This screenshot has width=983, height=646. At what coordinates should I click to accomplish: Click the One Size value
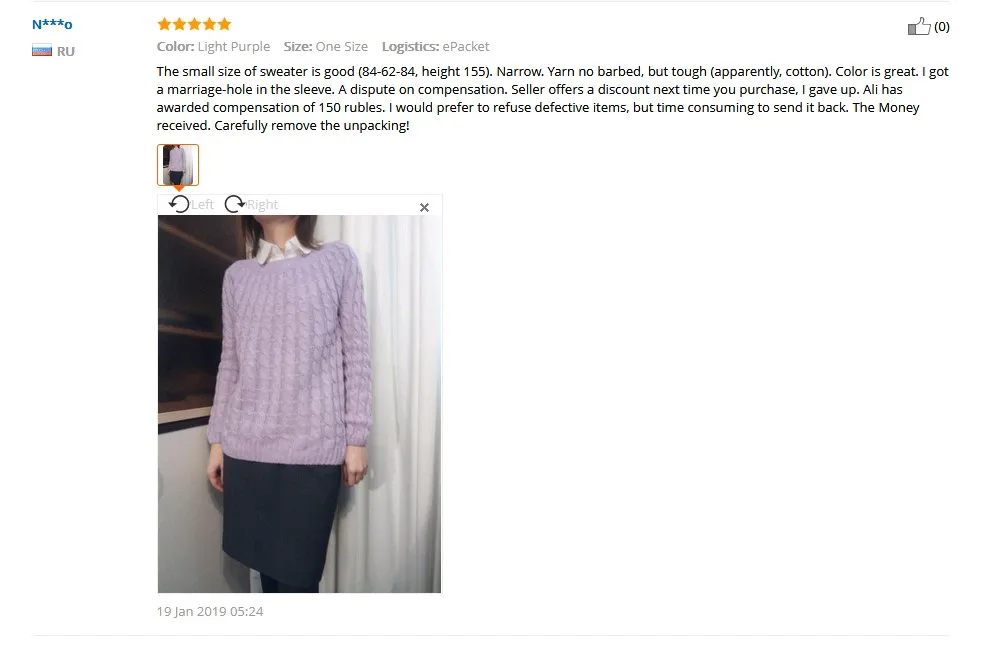pyautogui.click(x=342, y=46)
